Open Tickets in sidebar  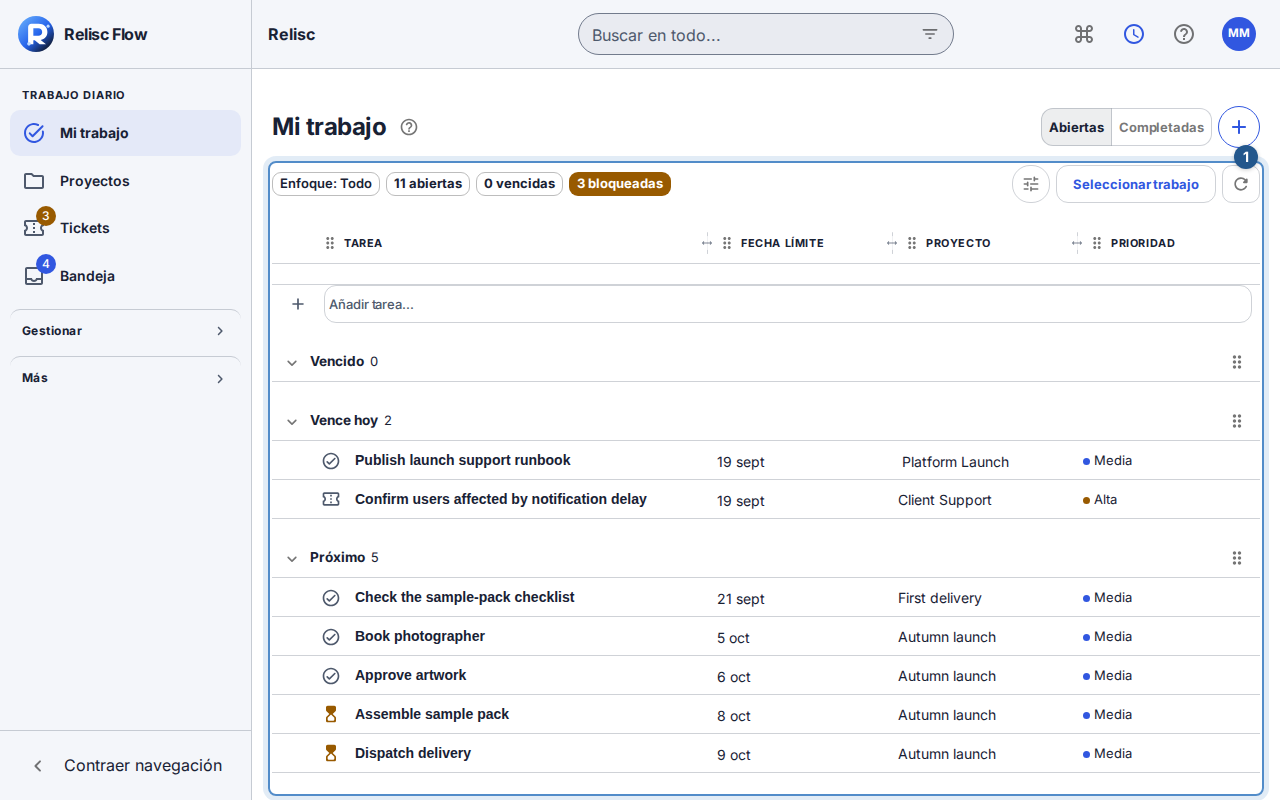[125, 228]
